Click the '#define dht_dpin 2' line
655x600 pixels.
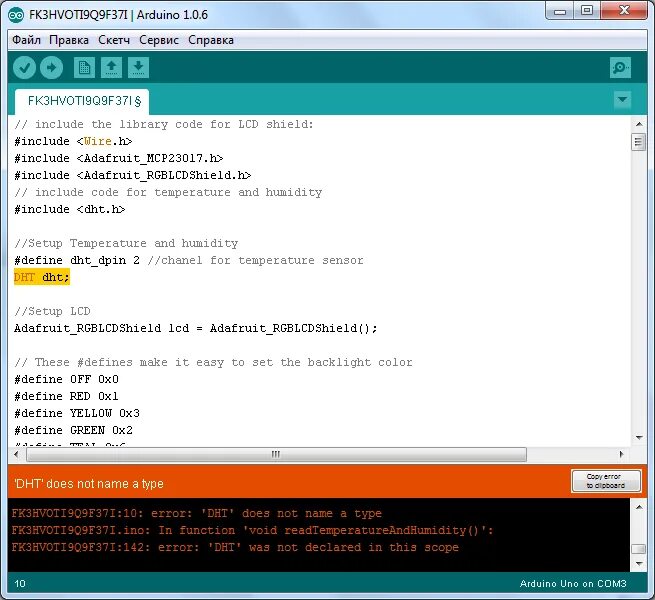pos(188,260)
